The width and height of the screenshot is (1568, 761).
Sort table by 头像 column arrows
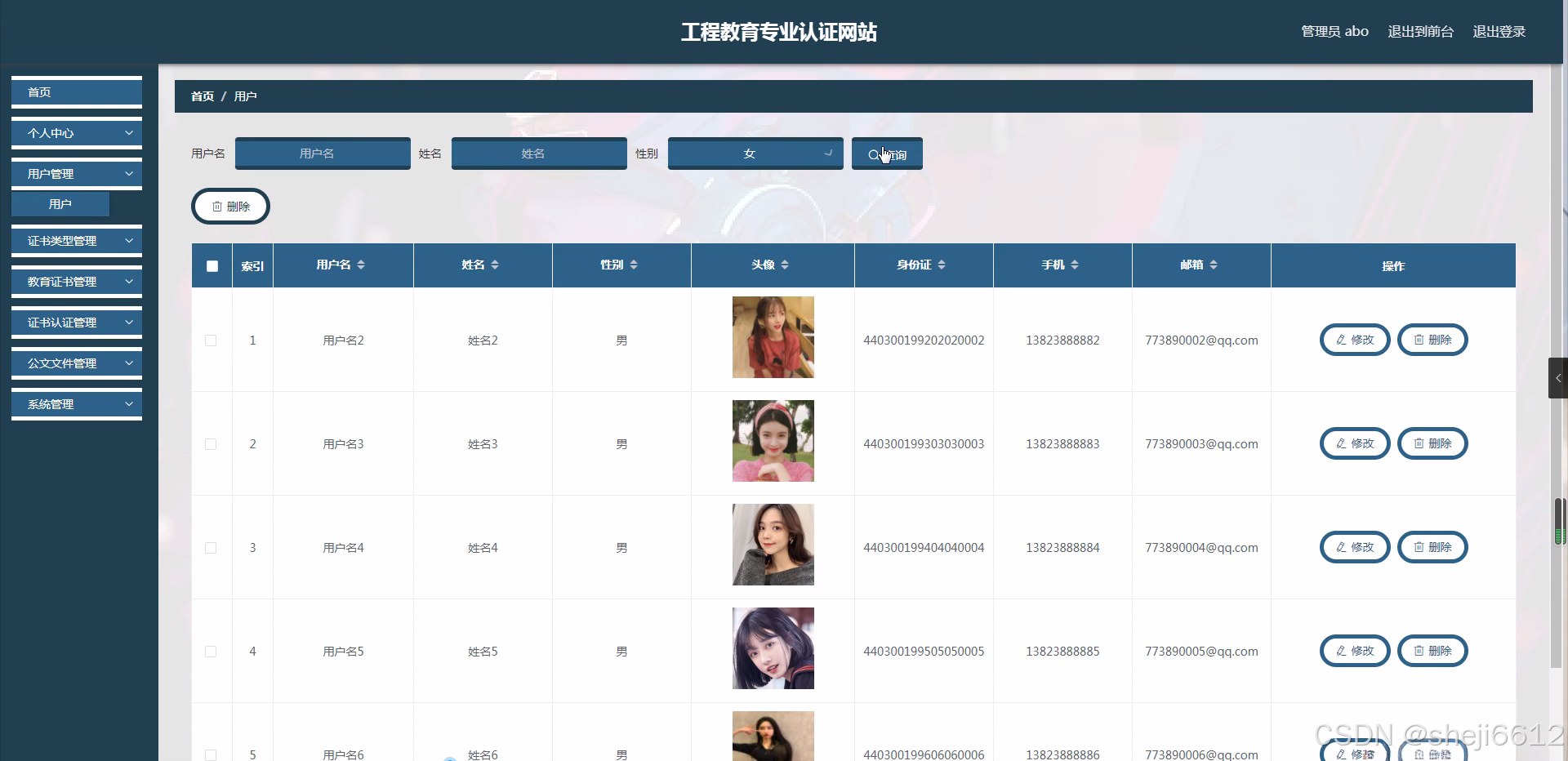click(785, 265)
